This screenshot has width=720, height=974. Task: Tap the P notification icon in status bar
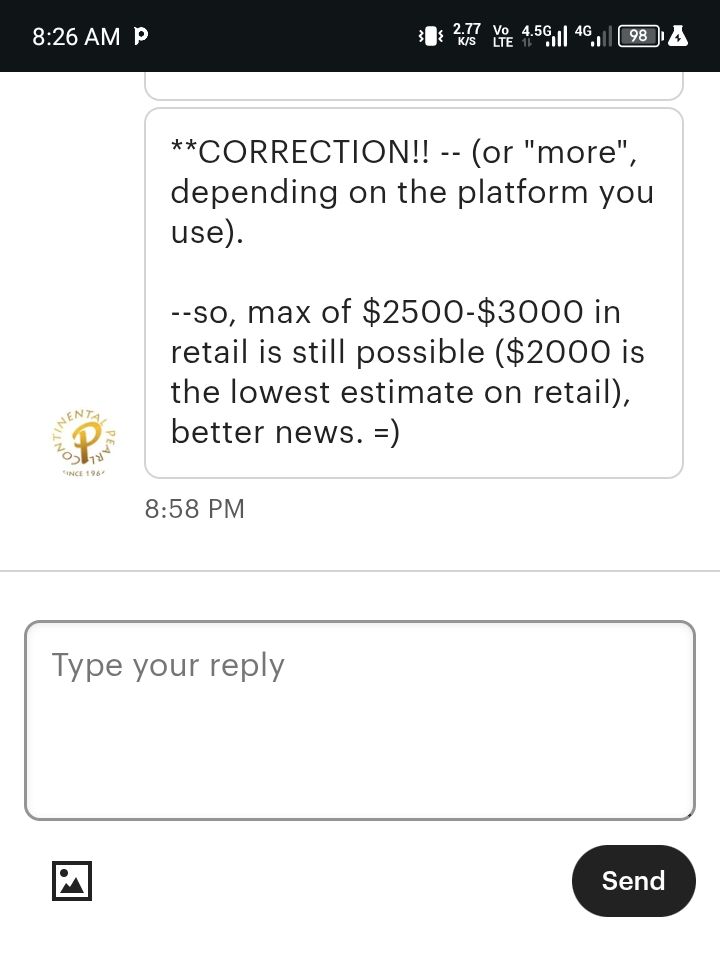[141, 37]
